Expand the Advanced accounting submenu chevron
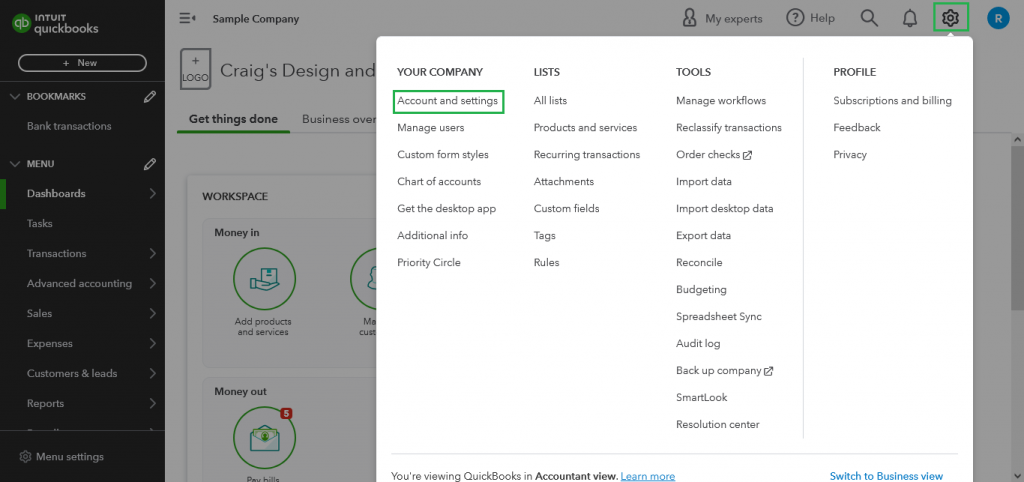 point(152,283)
